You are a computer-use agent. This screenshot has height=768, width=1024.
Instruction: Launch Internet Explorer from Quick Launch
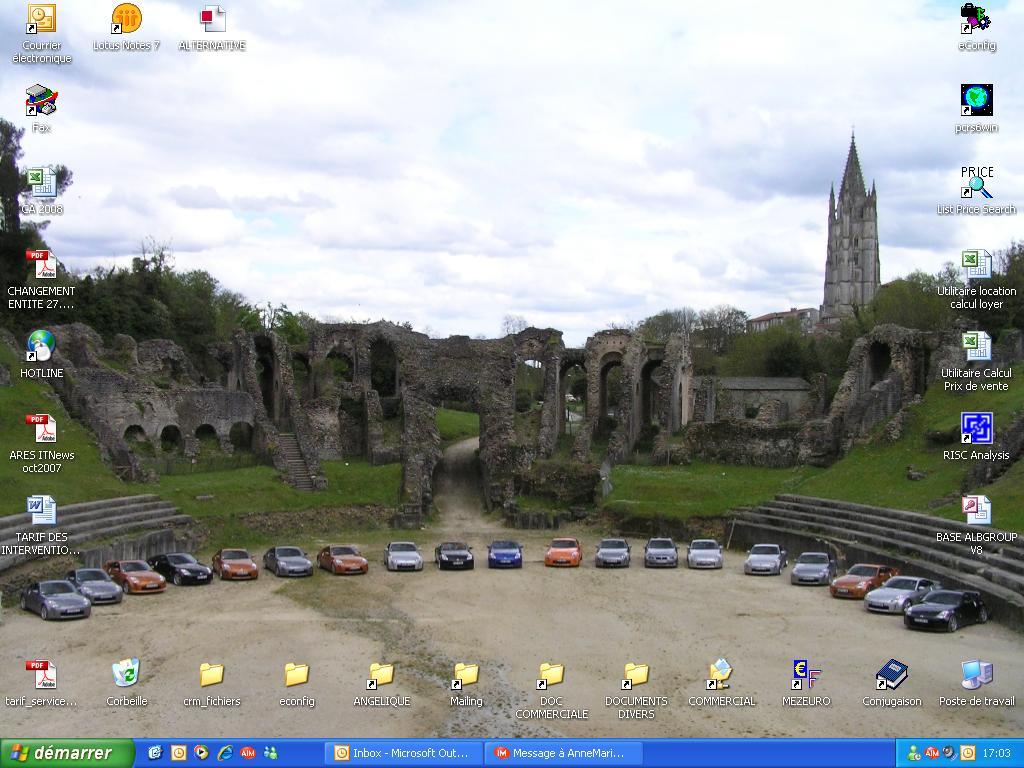(x=225, y=753)
